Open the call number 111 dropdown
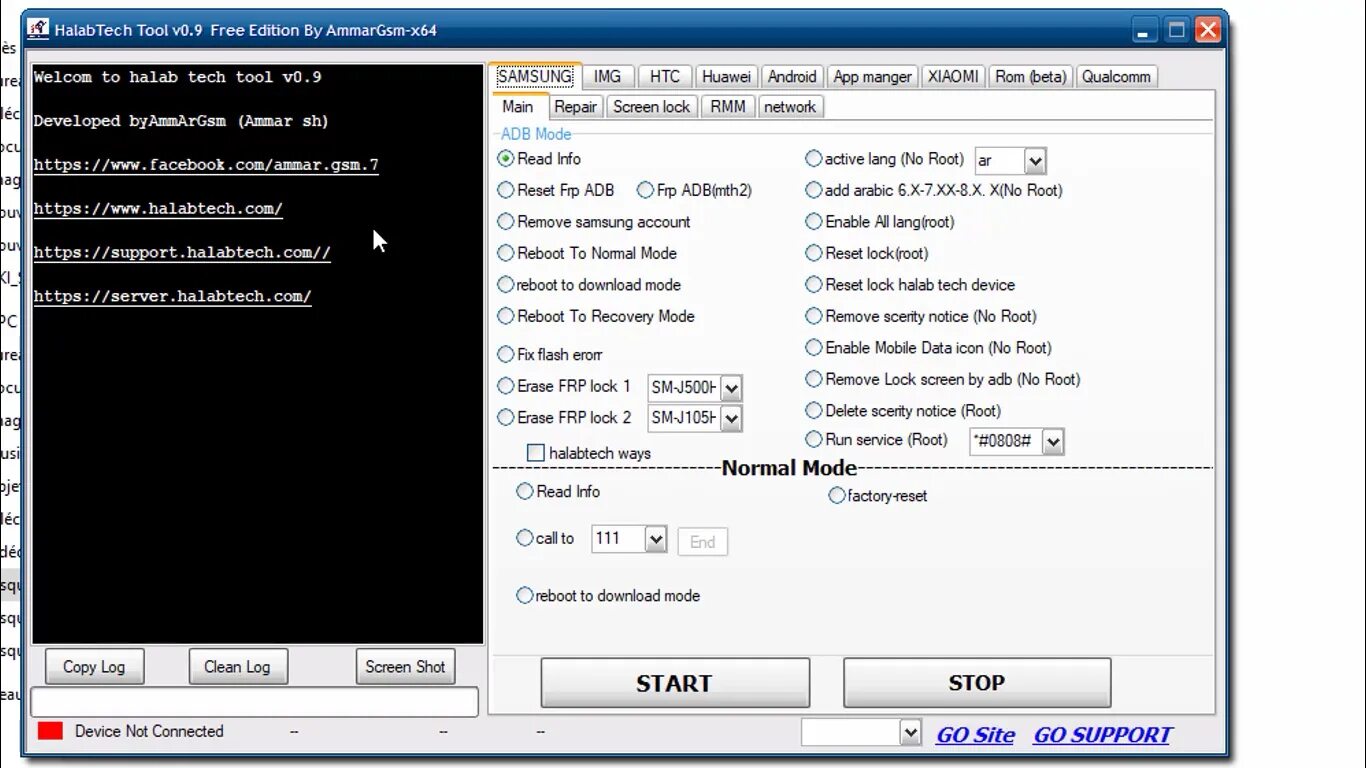The width and height of the screenshot is (1366, 768). (x=656, y=539)
